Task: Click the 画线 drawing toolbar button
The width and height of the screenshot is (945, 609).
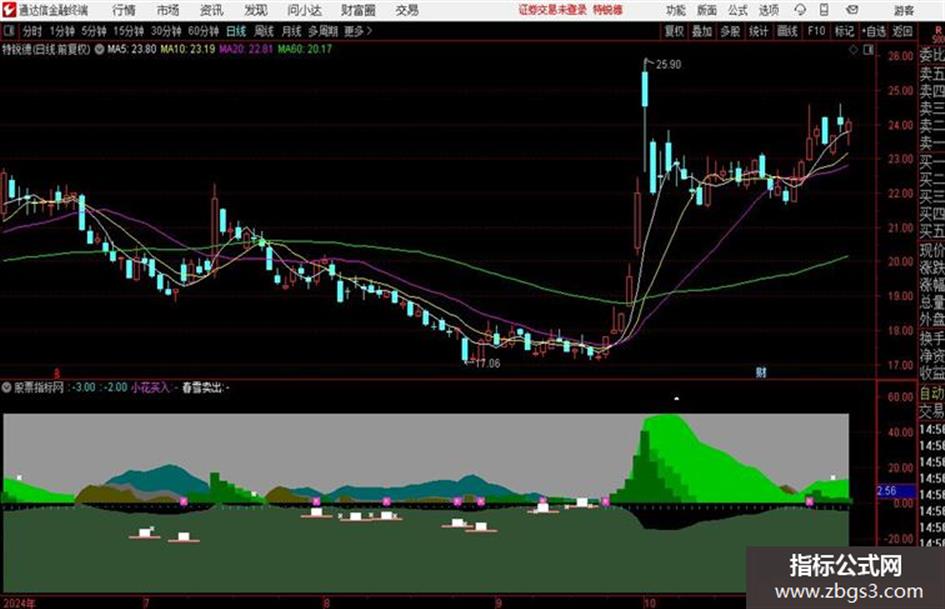Action: [787, 31]
